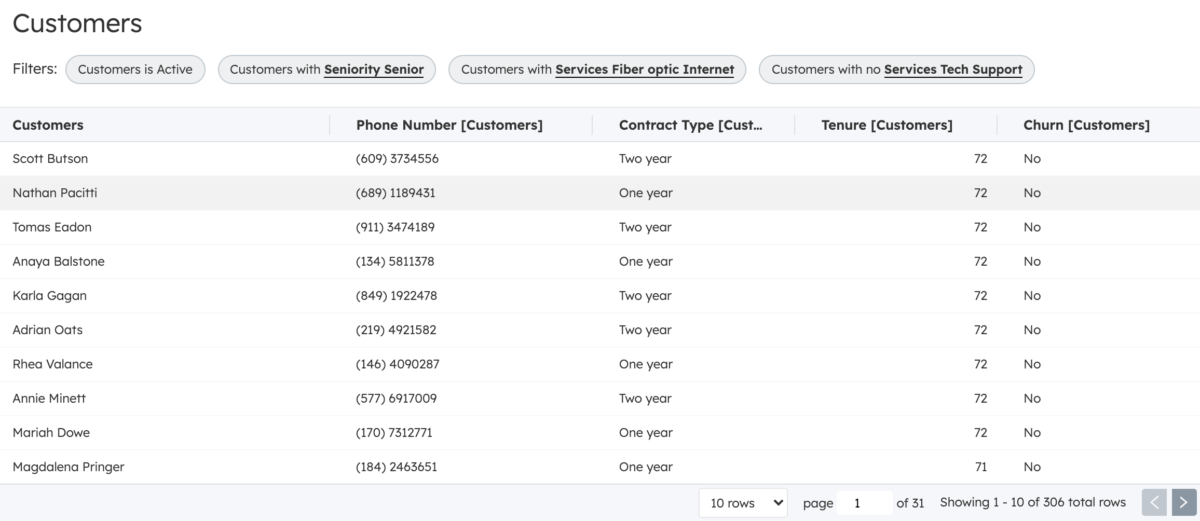Select customer Nathan Pacitti
This screenshot has height=521, width=1200.
[55, 192]
